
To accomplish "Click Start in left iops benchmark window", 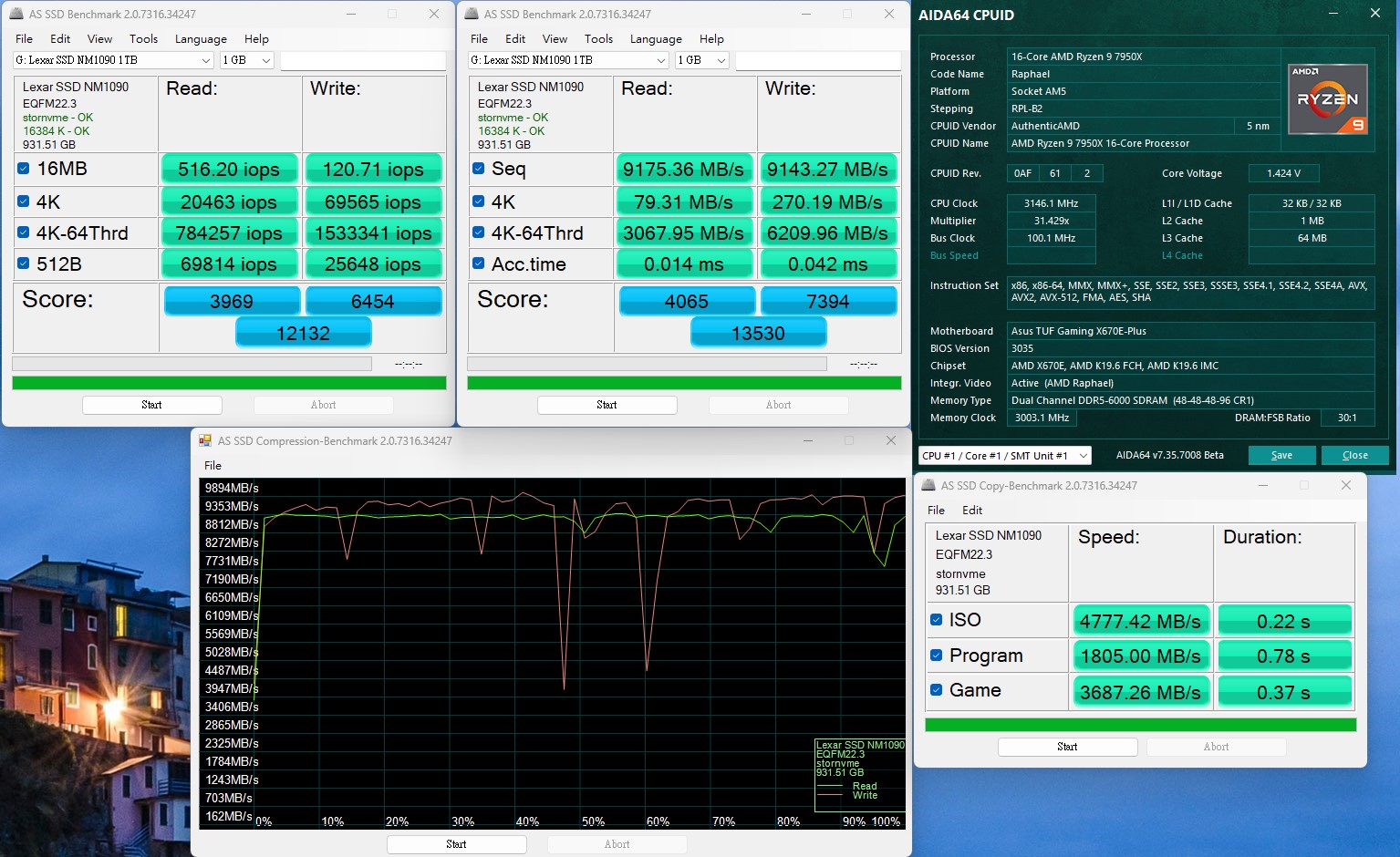I will click(x=151, y=405).
